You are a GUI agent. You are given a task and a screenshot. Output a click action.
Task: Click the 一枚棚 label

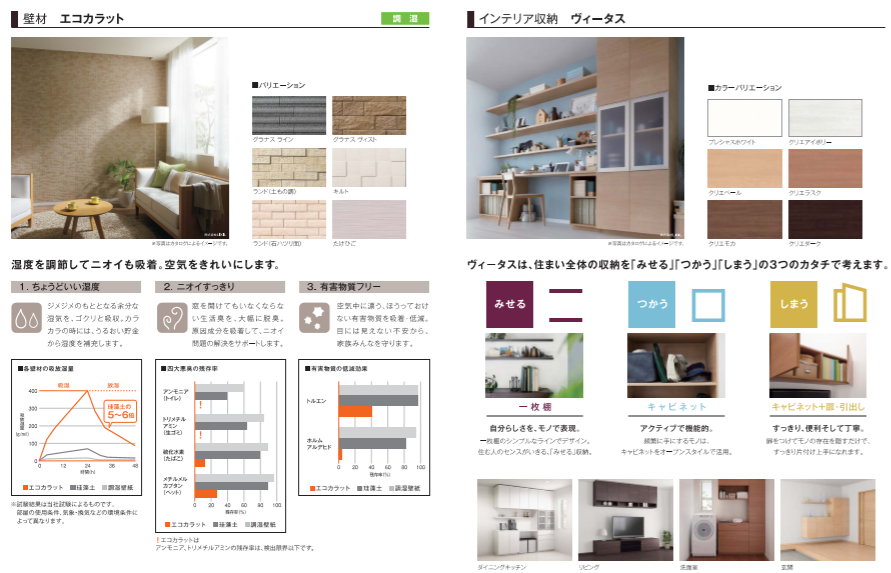535,407
